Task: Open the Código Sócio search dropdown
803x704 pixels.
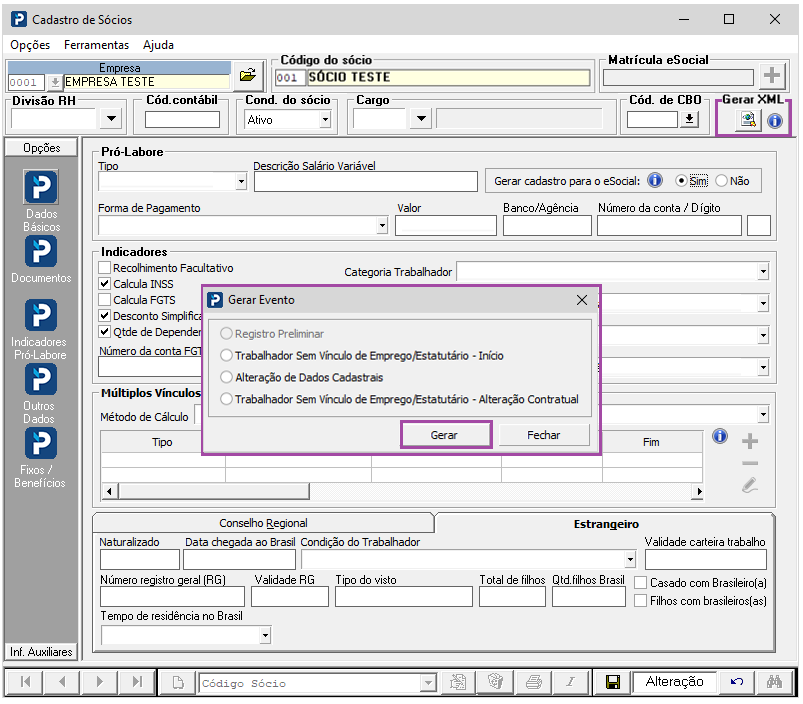Action: coord(428,682)
